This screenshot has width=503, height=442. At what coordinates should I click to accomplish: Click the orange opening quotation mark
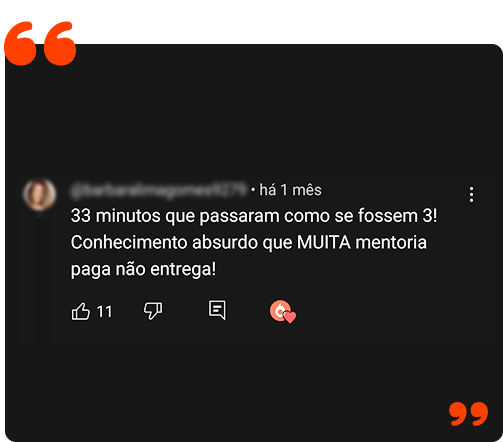coord(40,43)
